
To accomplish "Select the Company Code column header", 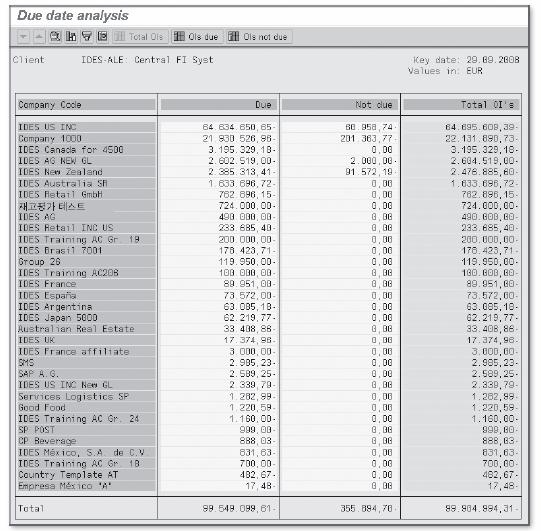I will (86, 105).
